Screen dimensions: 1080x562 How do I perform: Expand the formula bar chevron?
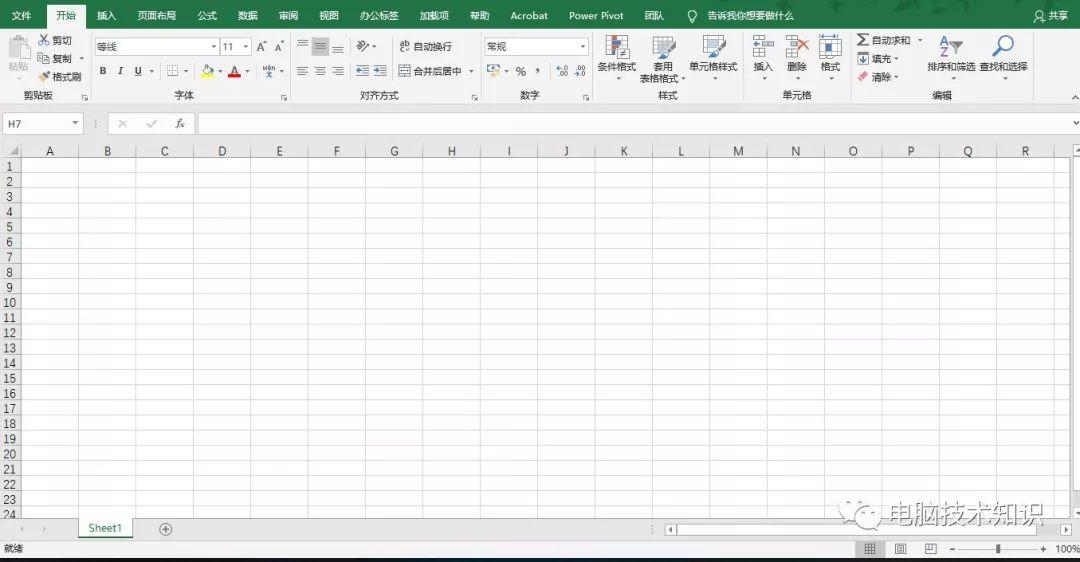[x=1075, y=123]
